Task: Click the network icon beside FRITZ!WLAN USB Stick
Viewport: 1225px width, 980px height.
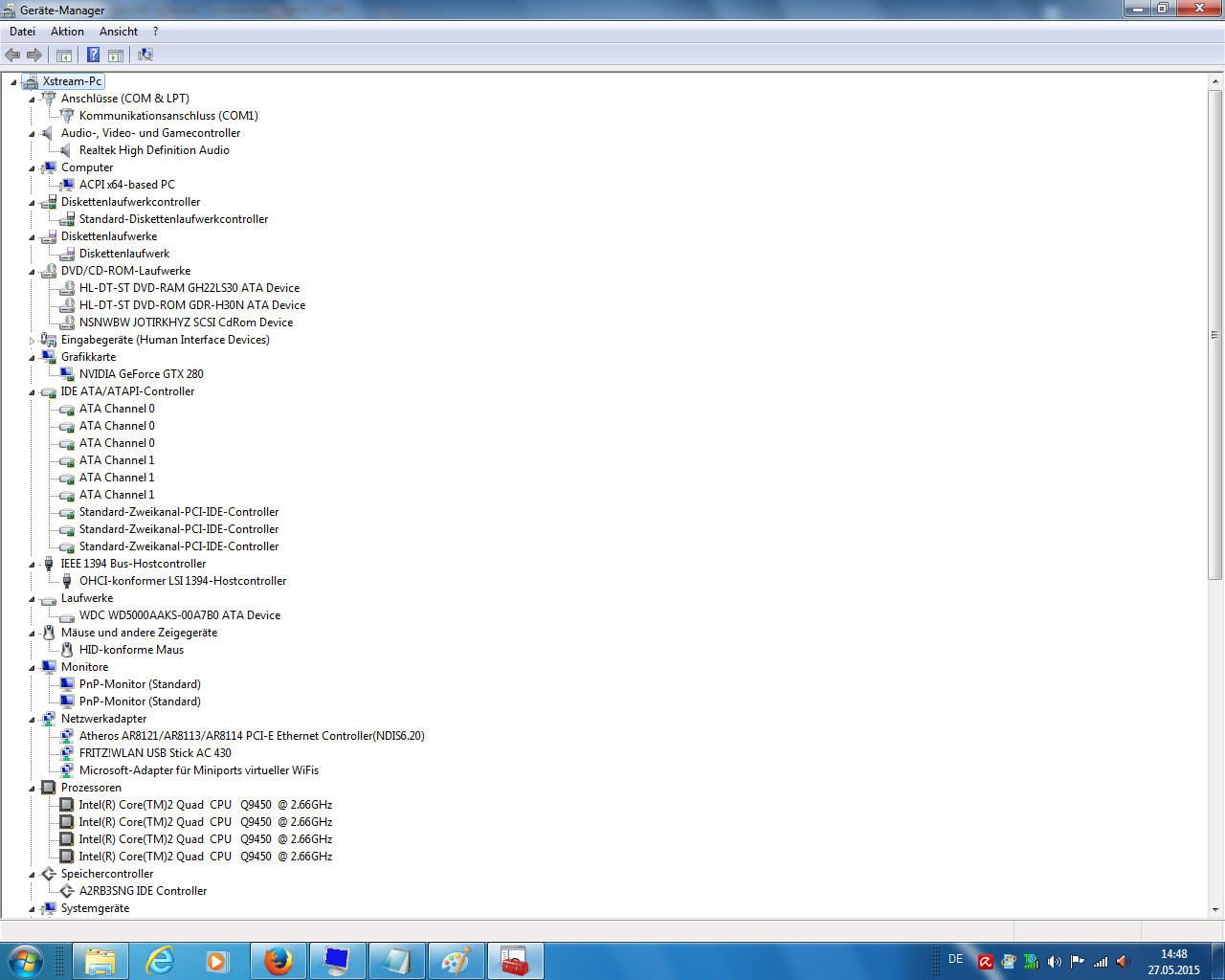Action: 67,753
